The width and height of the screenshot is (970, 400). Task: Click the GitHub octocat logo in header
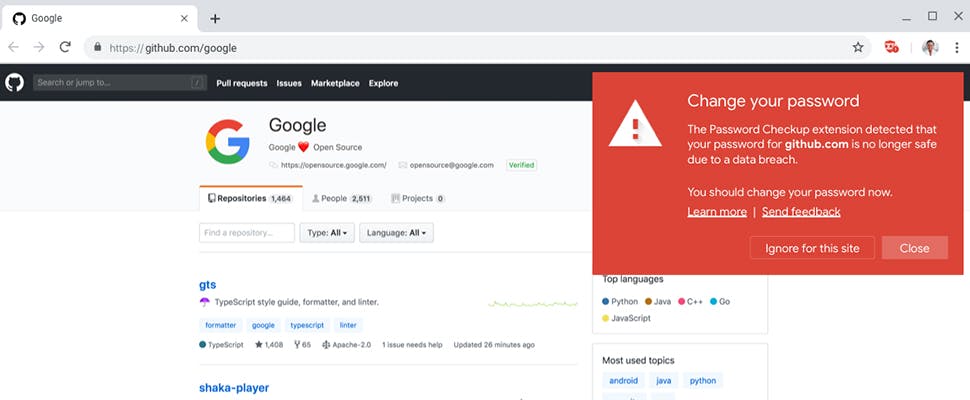pos(14,83)
